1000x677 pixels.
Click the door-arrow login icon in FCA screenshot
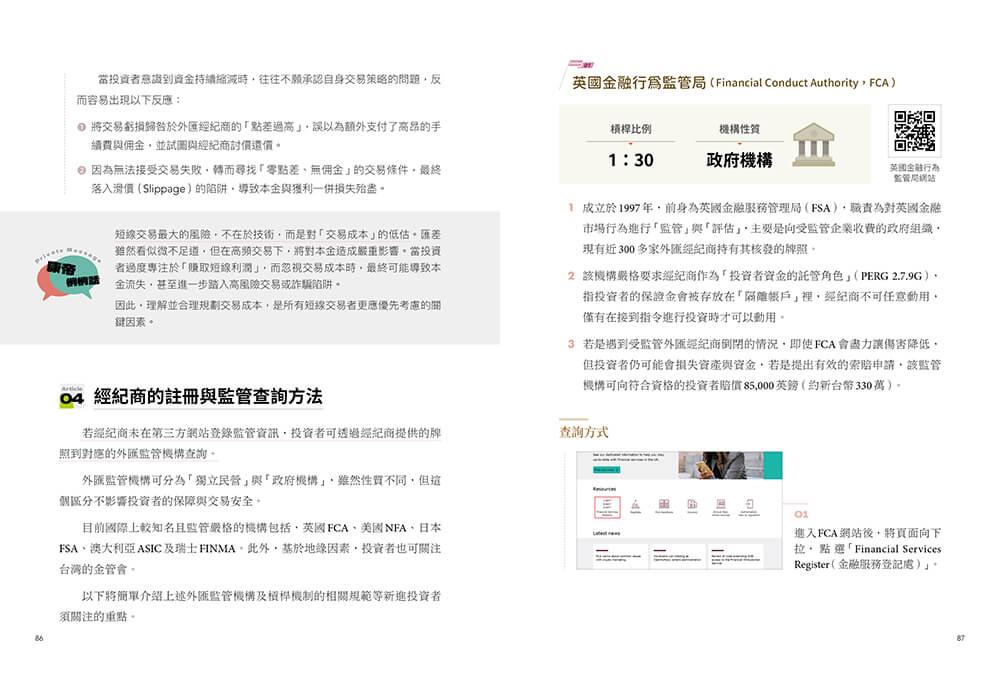point(749,506)
